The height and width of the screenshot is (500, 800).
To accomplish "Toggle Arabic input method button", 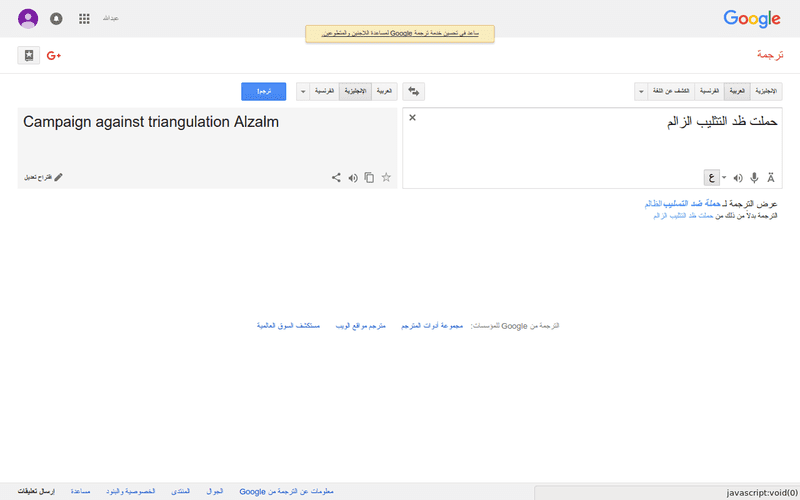I will 711,178.
